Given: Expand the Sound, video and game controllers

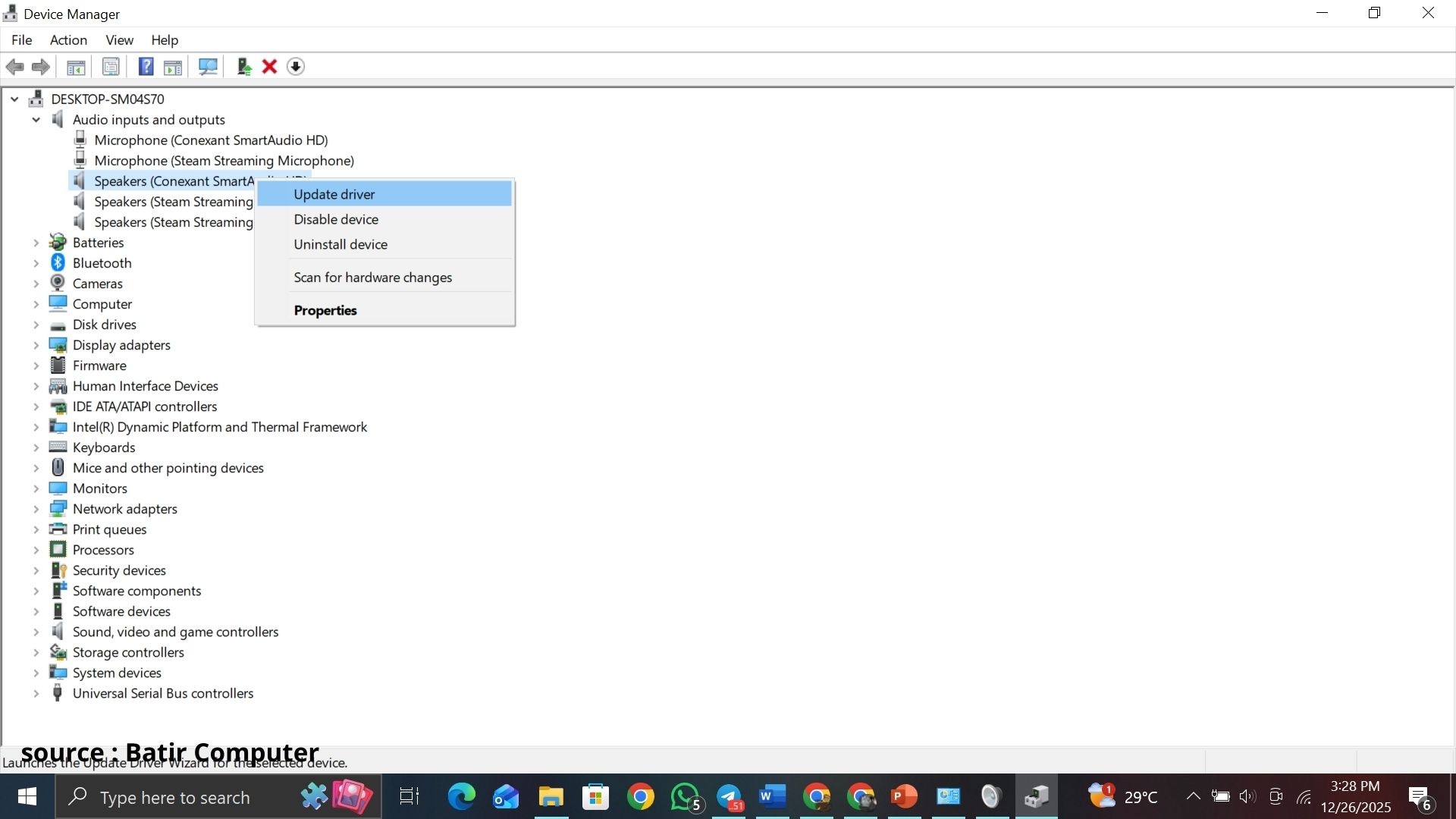Looking at the screenshot, I should 36,632.
